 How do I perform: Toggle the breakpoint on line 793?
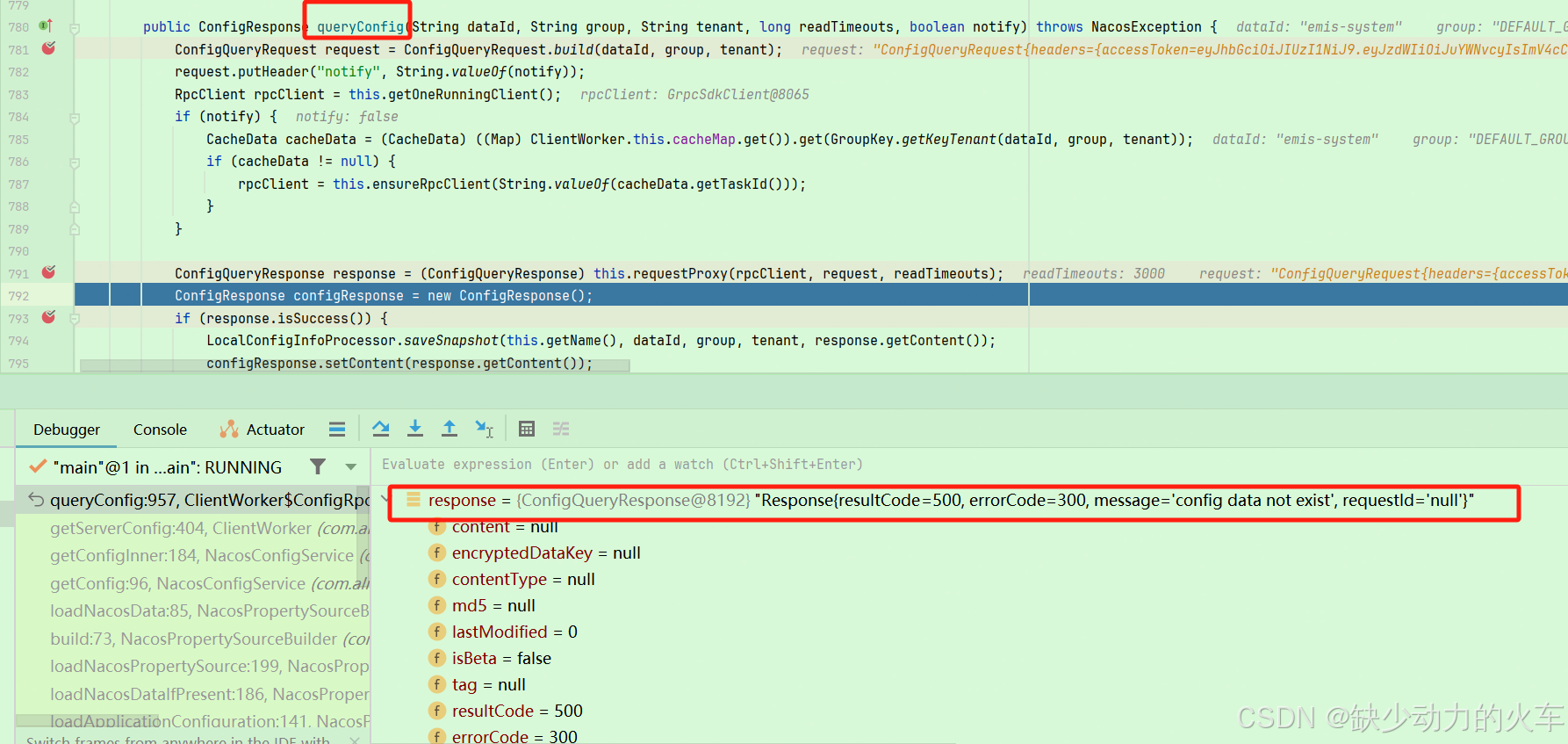coord(48,317)
